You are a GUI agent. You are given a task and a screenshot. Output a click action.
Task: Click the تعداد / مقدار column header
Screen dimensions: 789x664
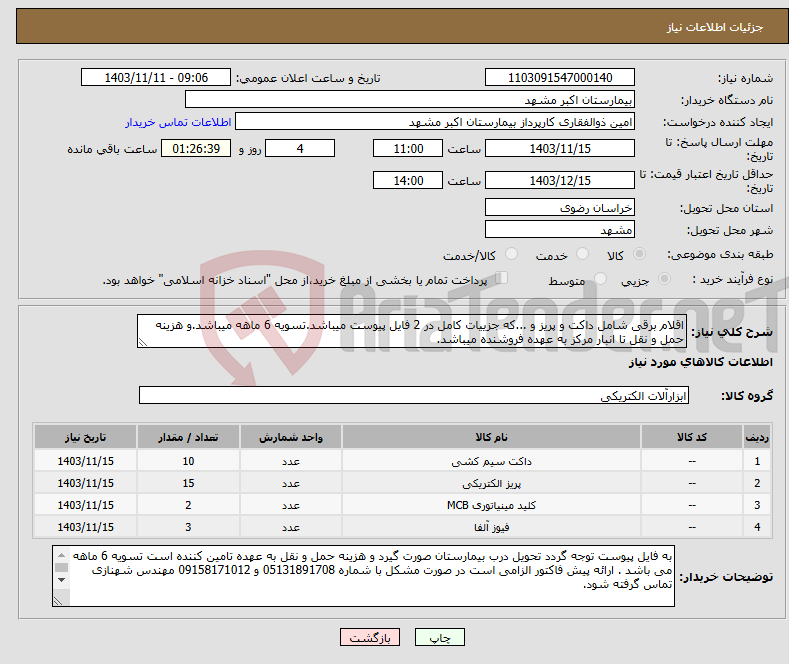(x=188, y=437)
